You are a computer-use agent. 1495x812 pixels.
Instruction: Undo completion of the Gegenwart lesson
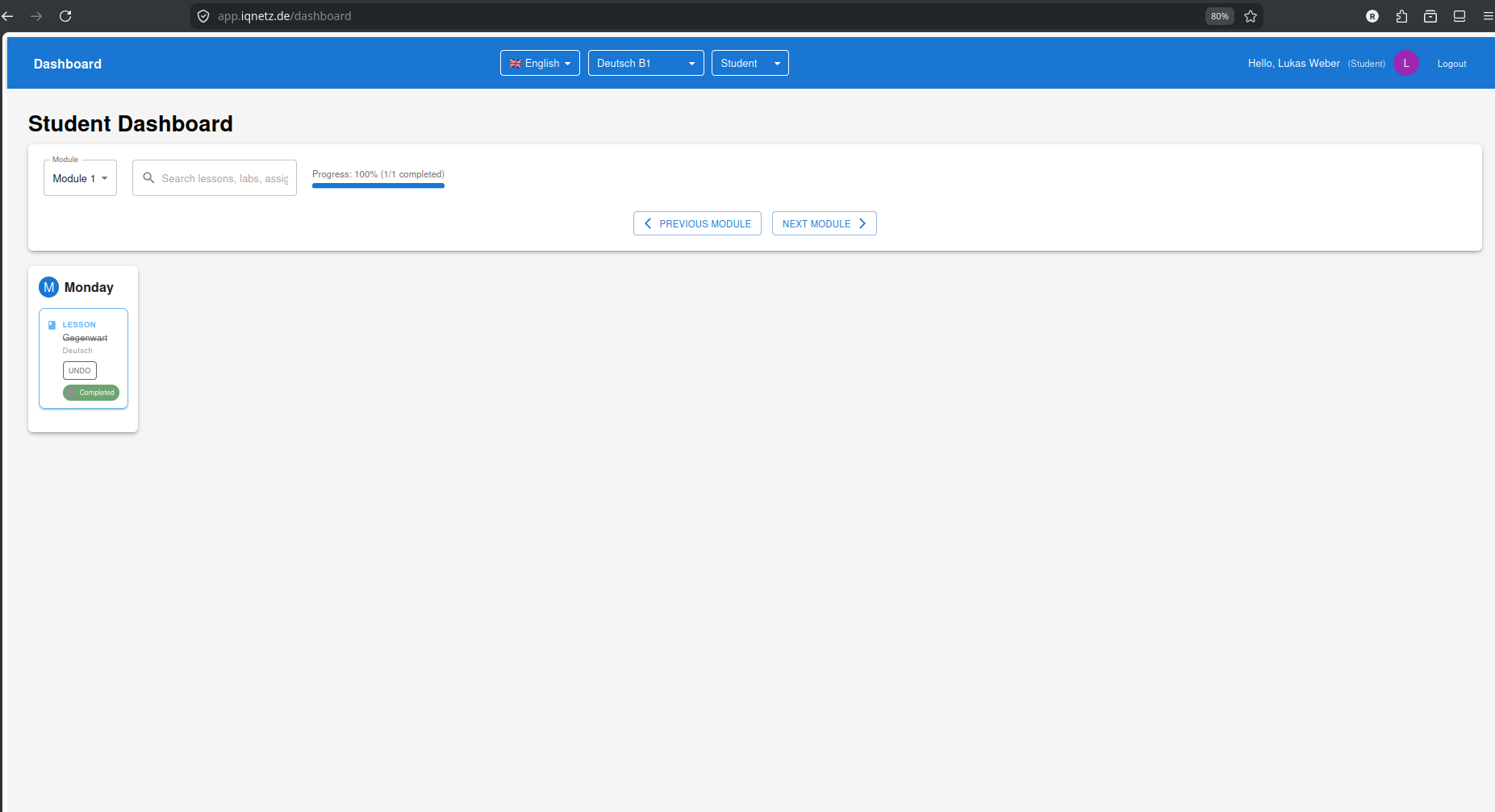coord(79,371)
